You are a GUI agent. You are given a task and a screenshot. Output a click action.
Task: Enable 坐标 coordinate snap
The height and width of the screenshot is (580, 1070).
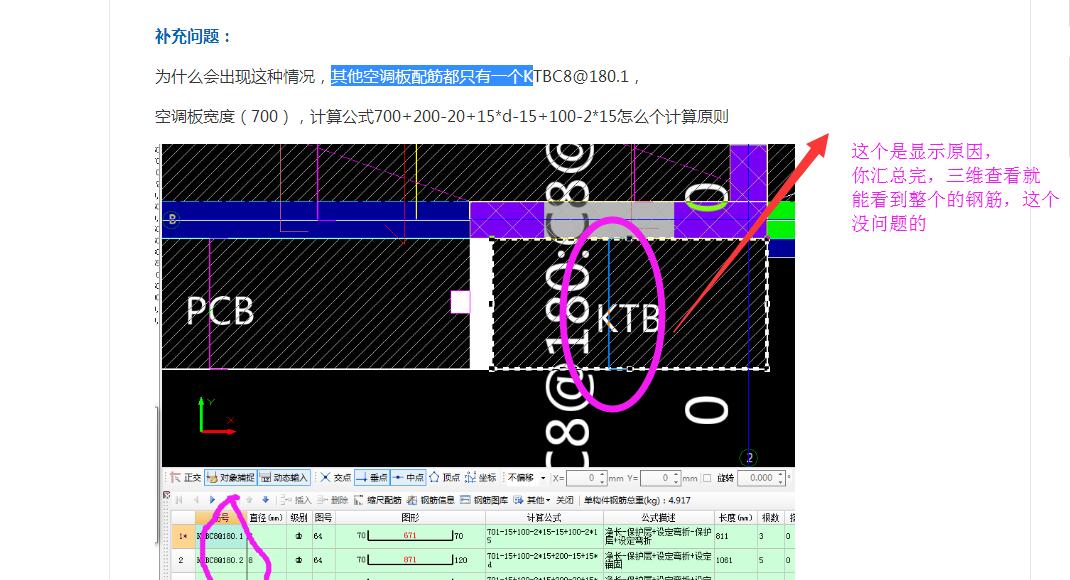click(x=480, y=478)
